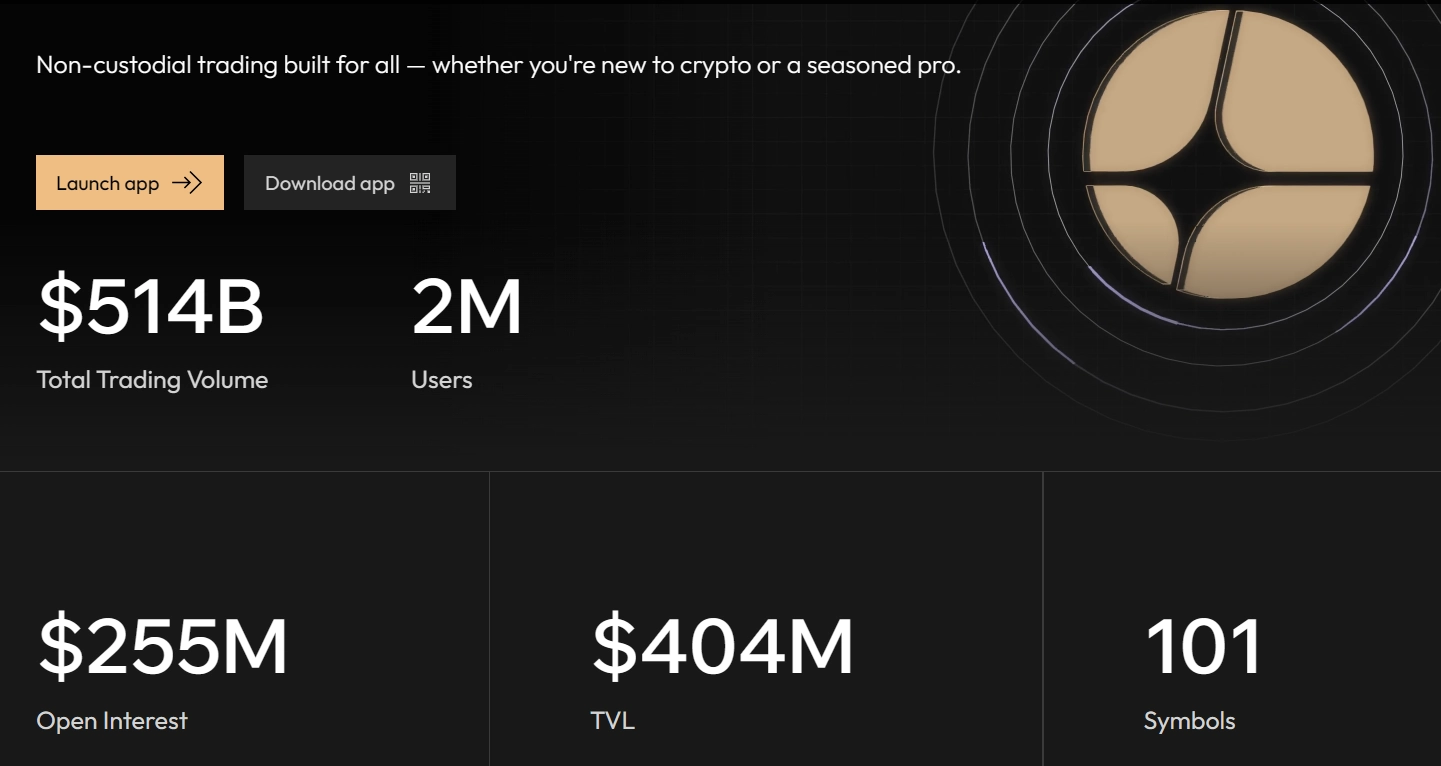Click the QR code icon beside Download app

(x=420, y=183)
